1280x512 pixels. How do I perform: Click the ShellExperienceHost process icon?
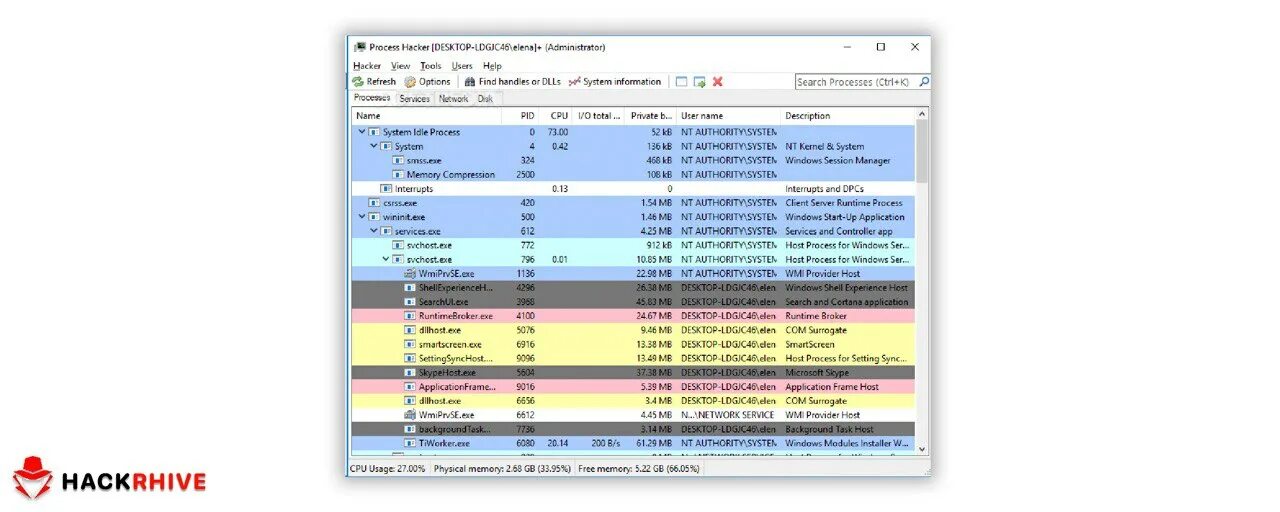[410, 287]
